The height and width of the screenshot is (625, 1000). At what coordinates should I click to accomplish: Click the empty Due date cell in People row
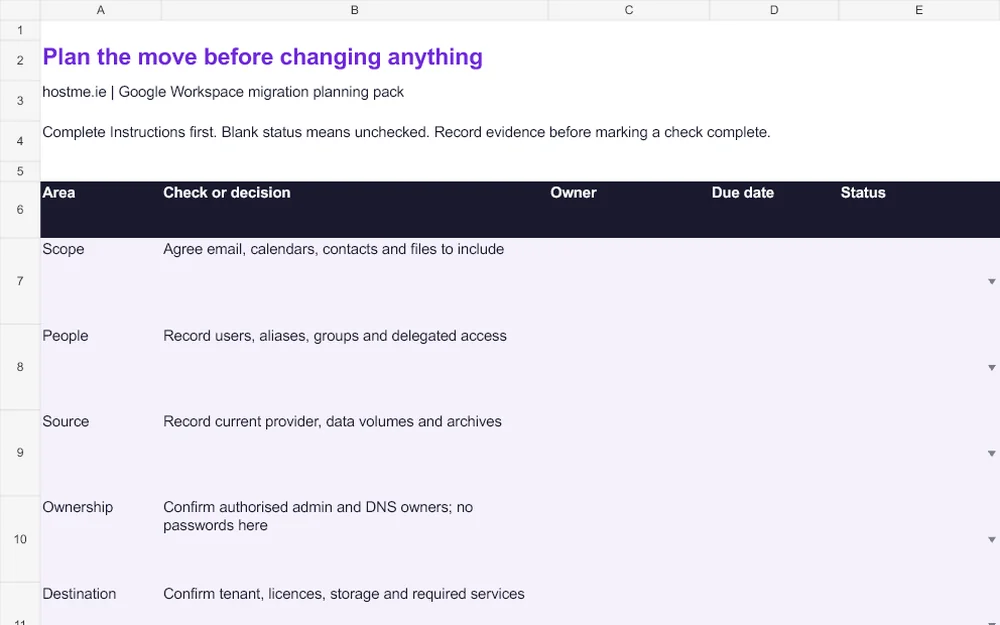(x=774, y=367)
